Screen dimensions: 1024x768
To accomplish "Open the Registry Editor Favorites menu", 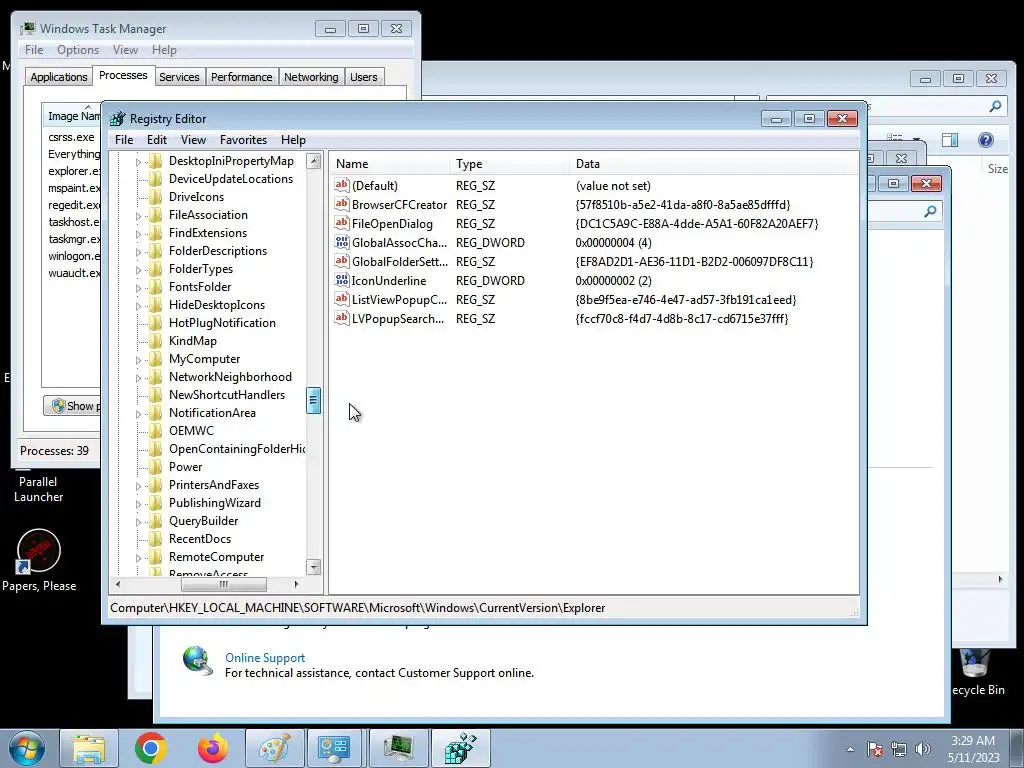I will click(243, 140).
